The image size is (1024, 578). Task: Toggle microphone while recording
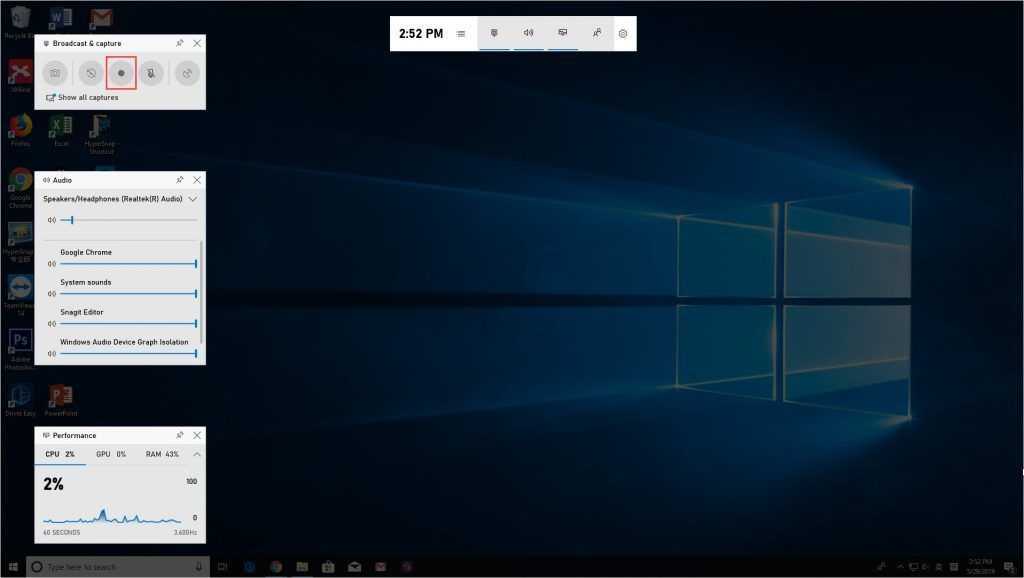pyautogui.click(x=151, y=73)
